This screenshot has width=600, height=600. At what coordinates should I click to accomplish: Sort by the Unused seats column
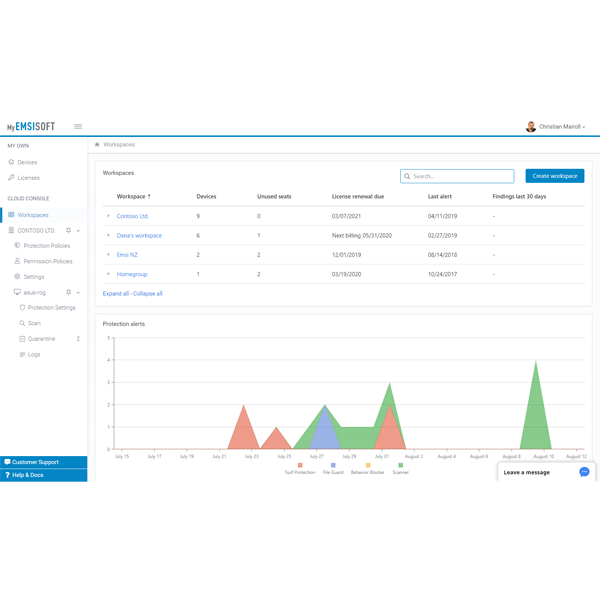(274, 196)
